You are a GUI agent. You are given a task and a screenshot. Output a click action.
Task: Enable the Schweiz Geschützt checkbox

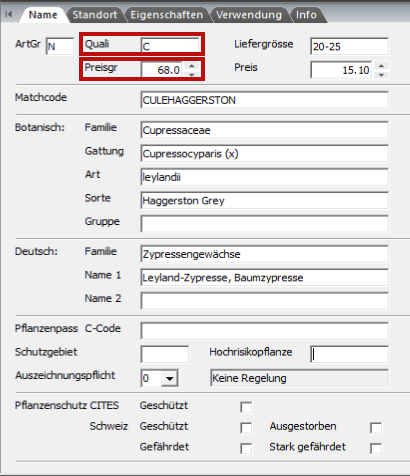point(246,428)
